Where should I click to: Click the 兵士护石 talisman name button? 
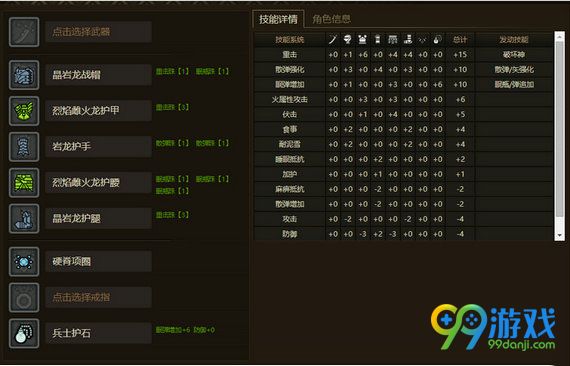(x=99, y=333)
